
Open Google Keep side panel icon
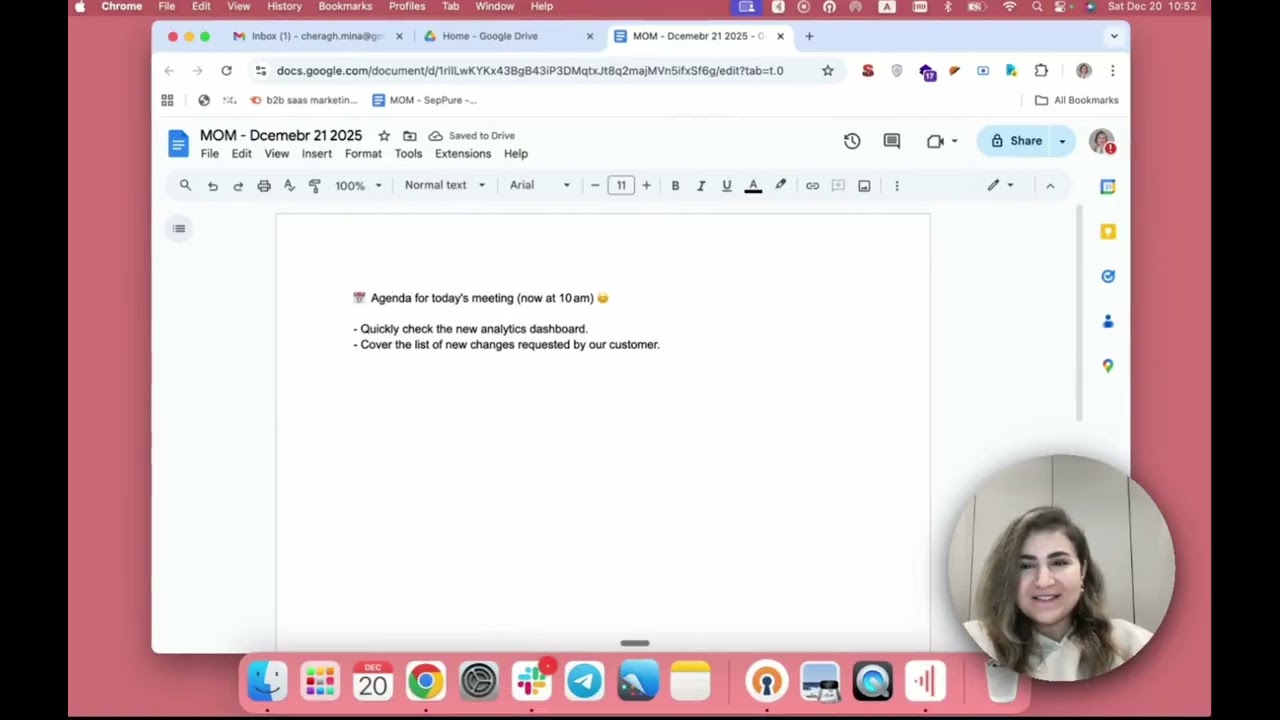click(x=1108, y=232)
